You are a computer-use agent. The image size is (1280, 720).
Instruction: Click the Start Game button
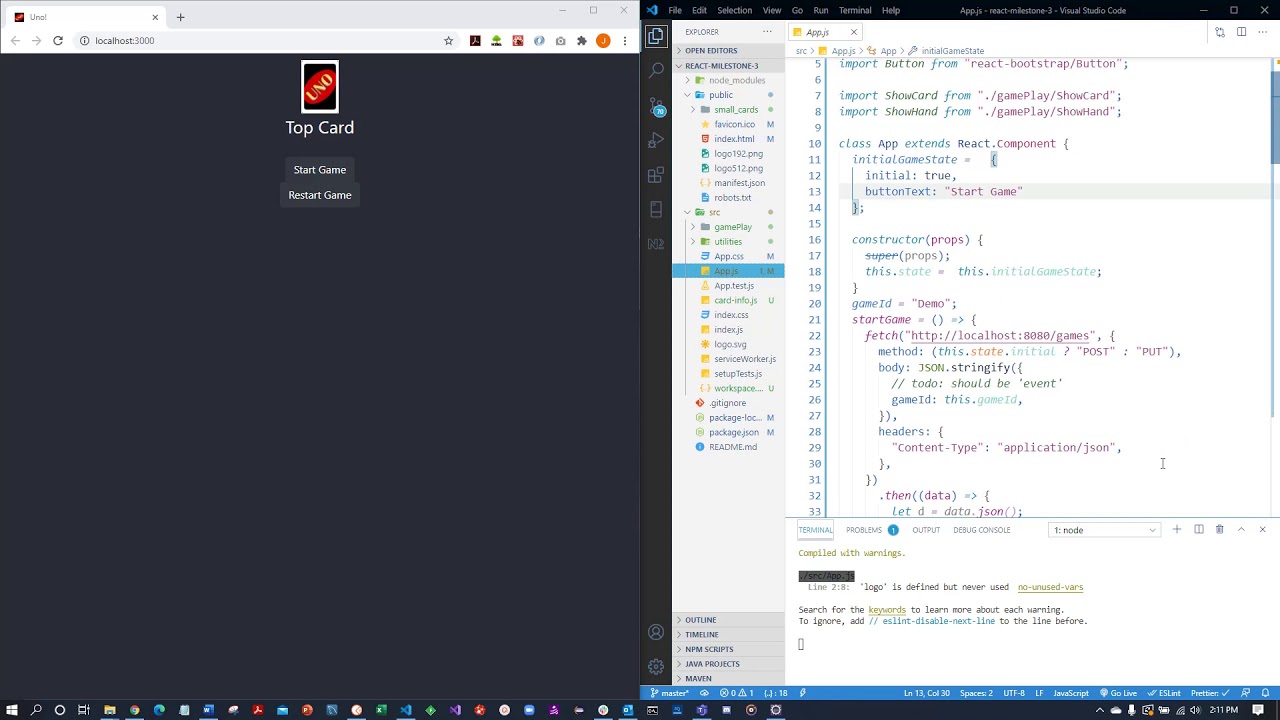point(320,170)
